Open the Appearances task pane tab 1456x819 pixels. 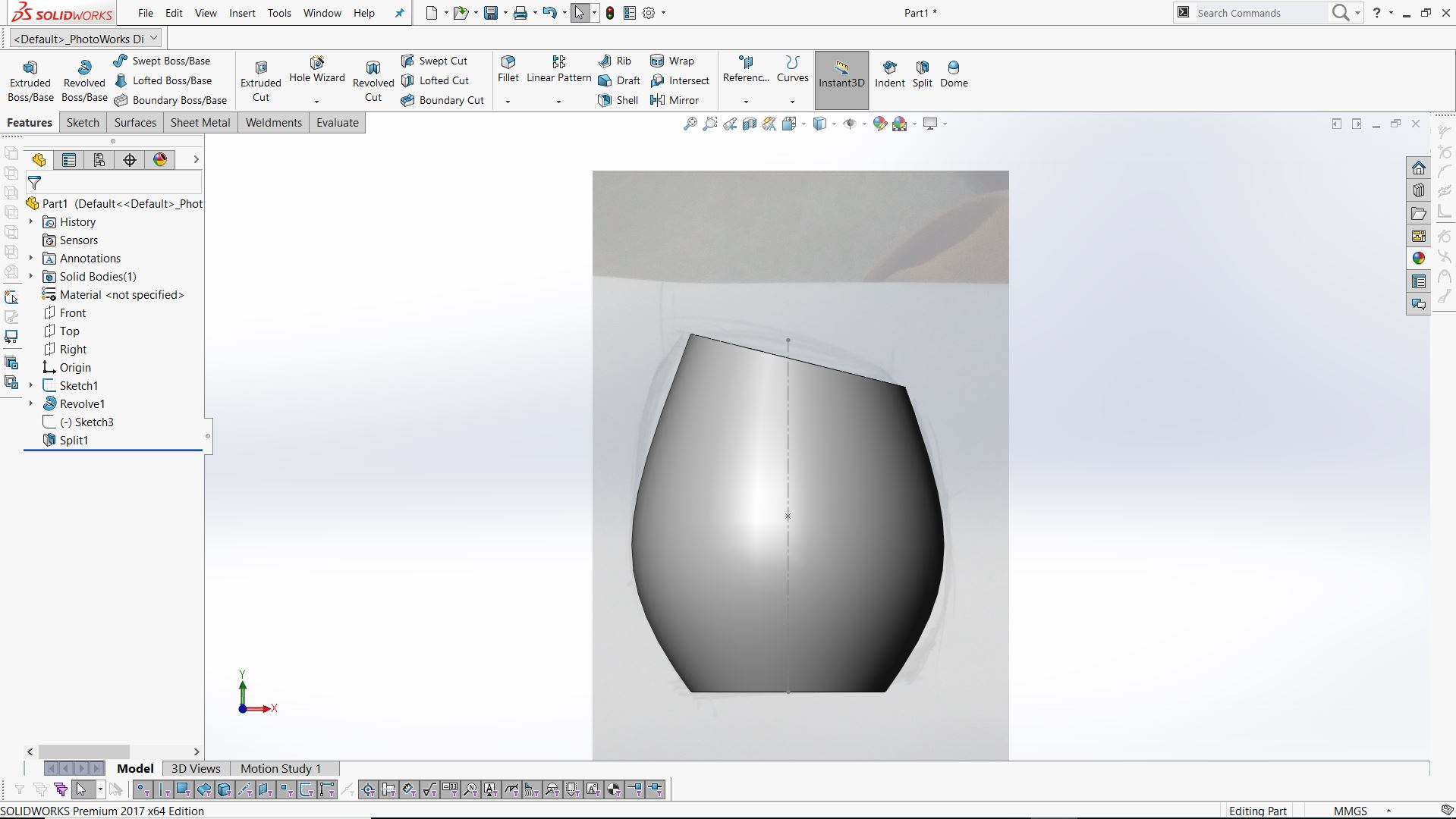(x=1419, y=259)
